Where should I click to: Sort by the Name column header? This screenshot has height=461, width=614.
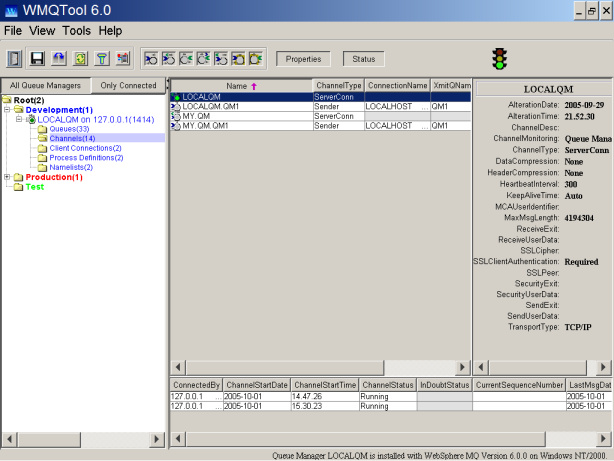[x=242, y=86]
